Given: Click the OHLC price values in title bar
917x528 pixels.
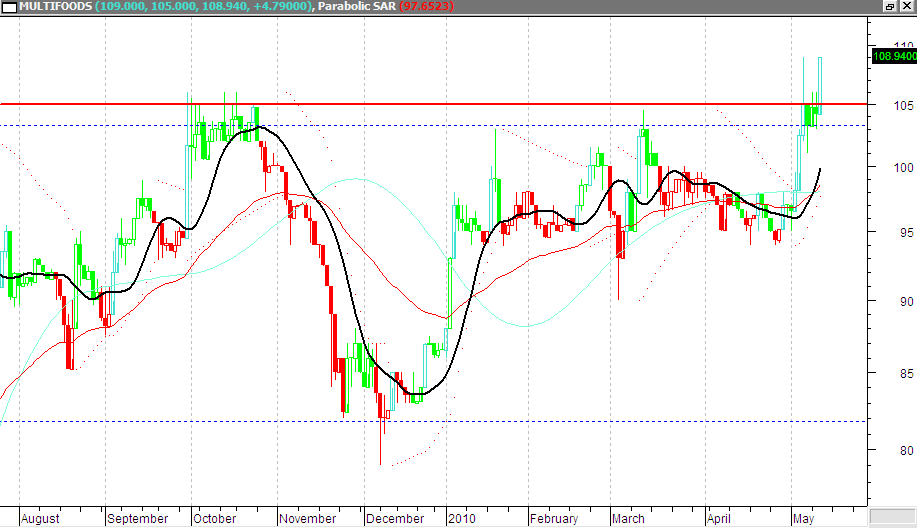Looking at the screenshot, I should point(209,7).
